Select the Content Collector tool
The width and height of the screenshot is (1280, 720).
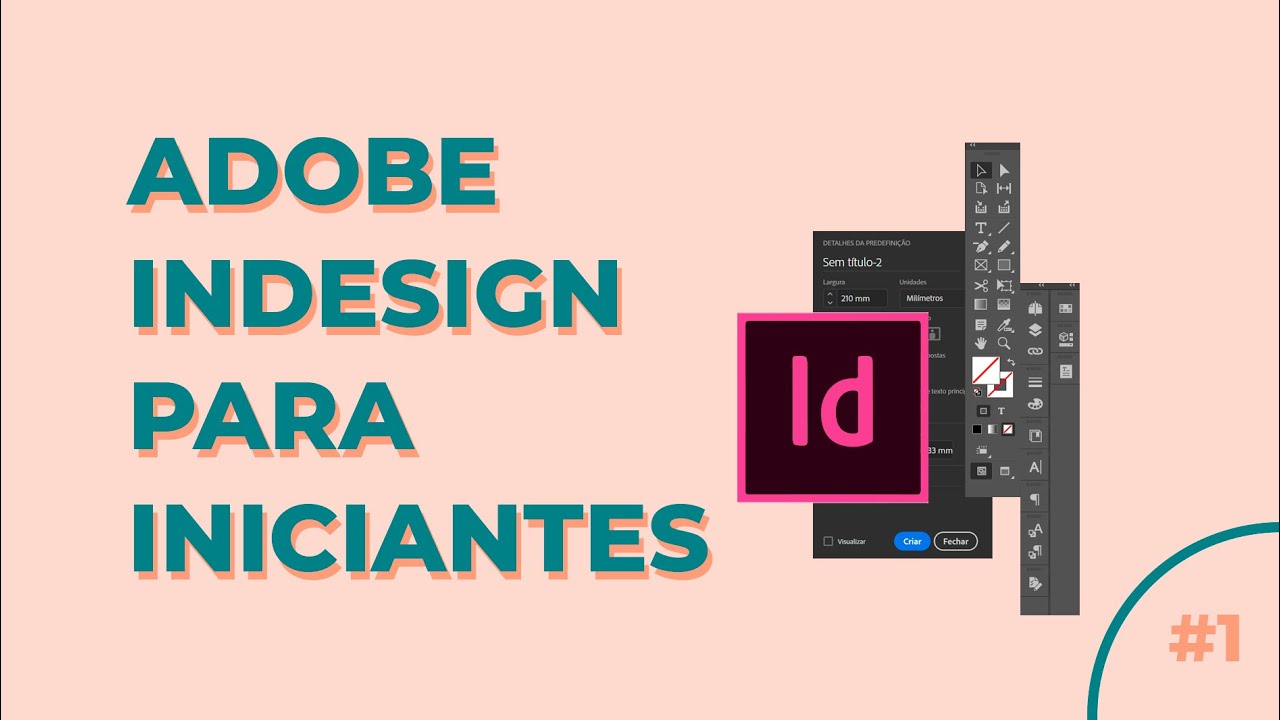(x=981, y=207)
